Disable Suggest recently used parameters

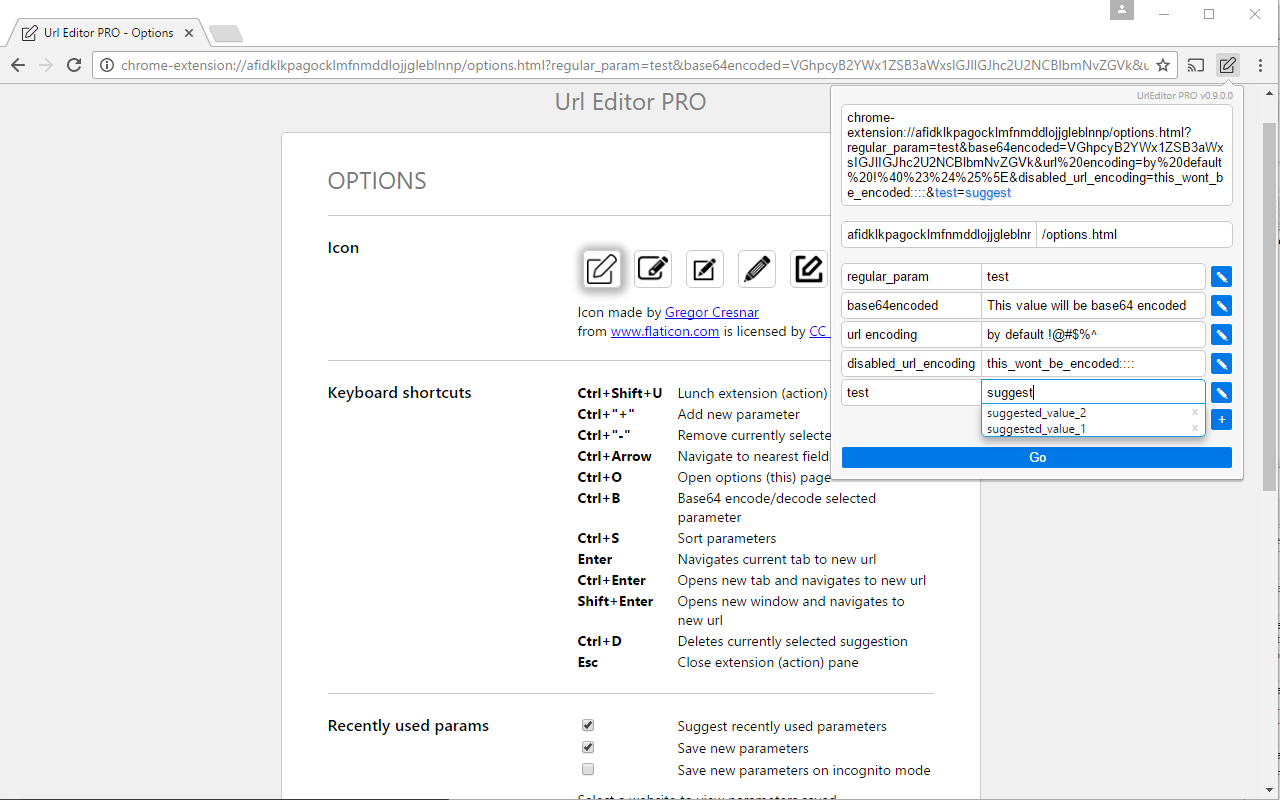pos(588,725)
